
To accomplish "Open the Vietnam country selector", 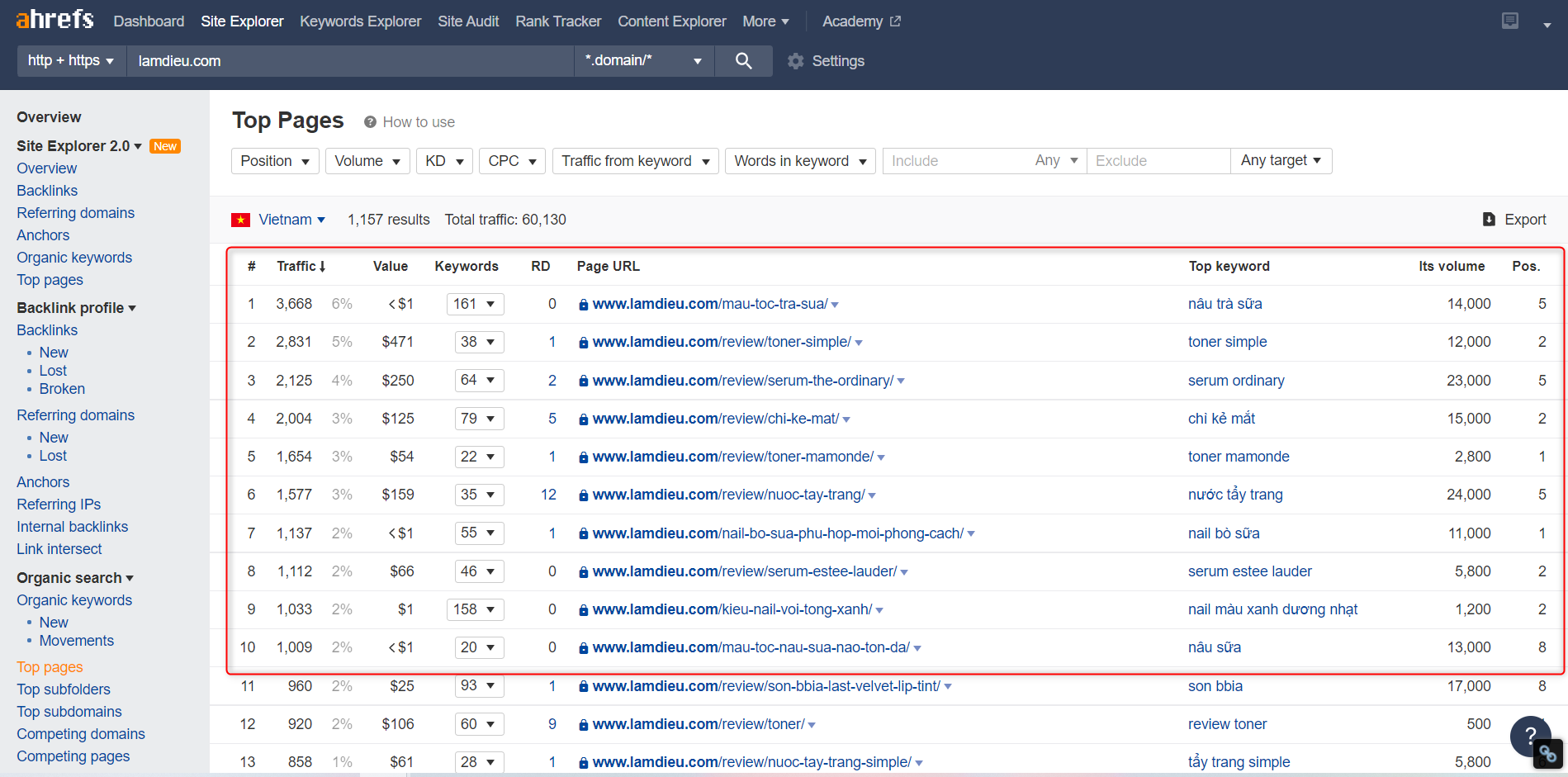I will click(x=291, y=220).
